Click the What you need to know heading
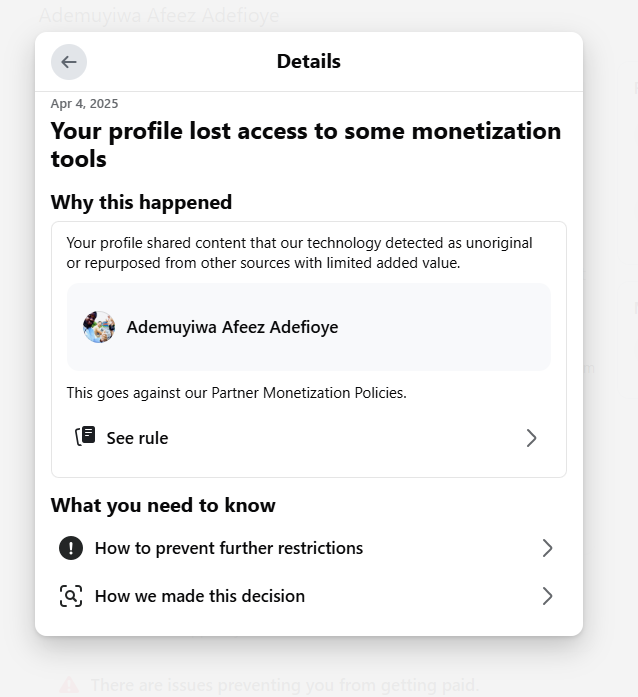The width and height of the screenshot is (638, 697). pyautogui.click(x=163, y=505)
